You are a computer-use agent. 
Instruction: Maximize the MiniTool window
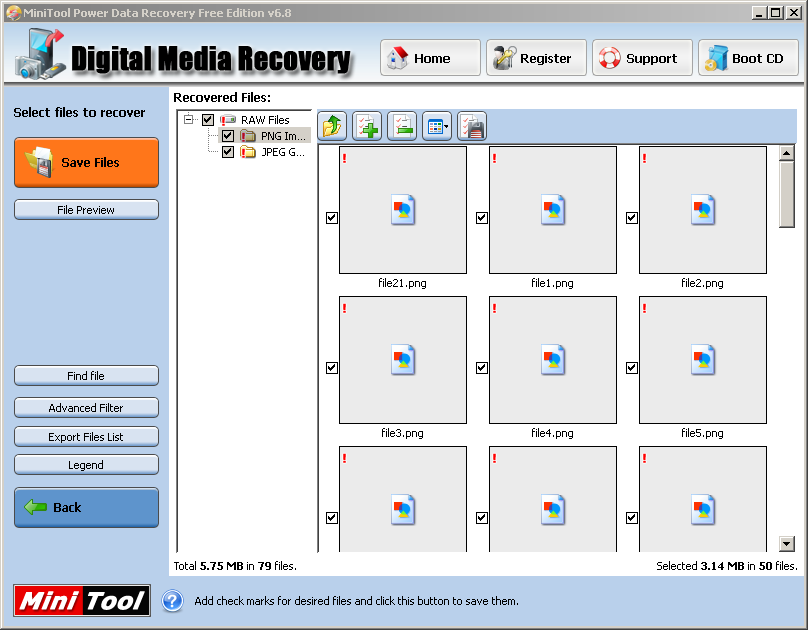click(x=776, y=12)
